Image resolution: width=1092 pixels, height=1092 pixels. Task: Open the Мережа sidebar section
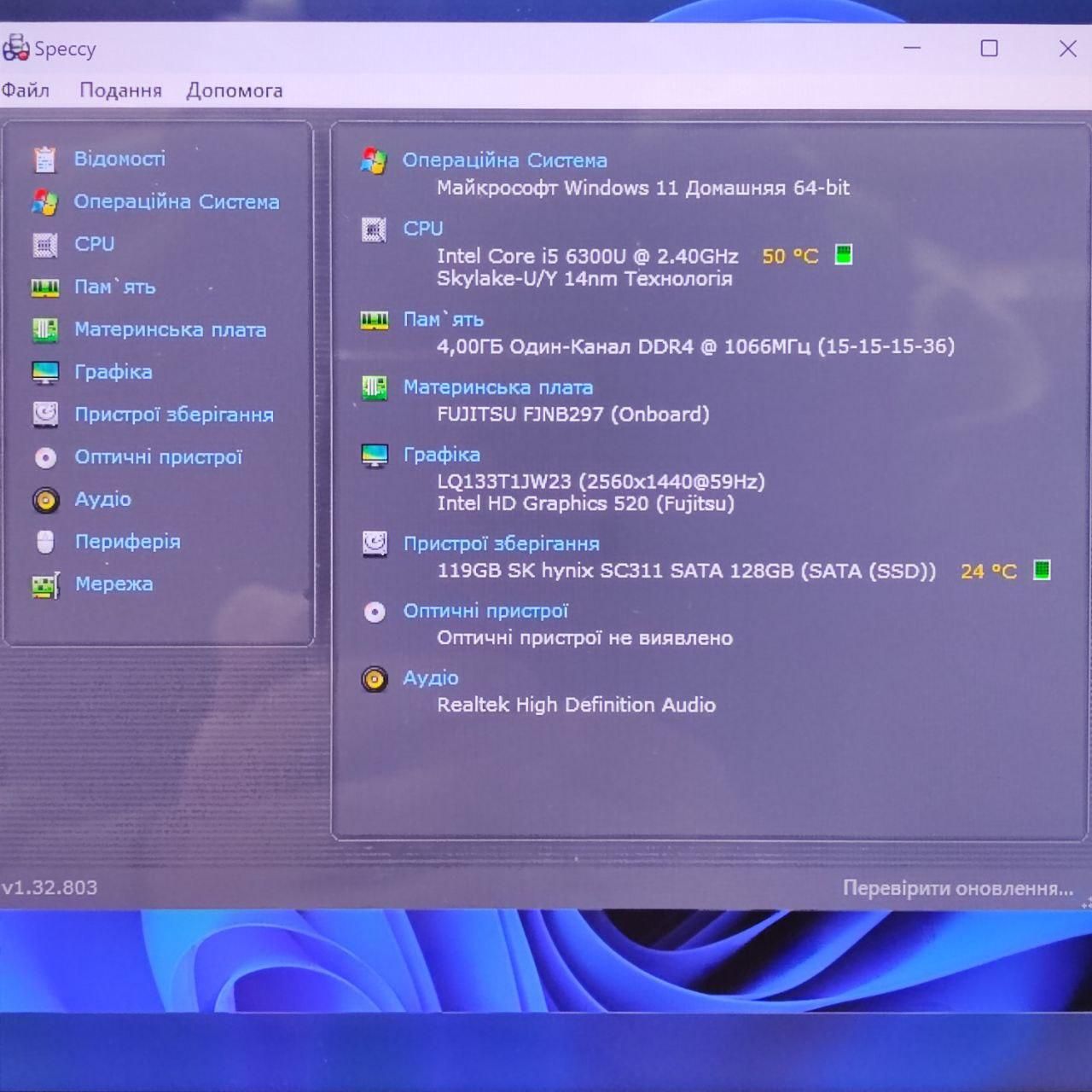[x=114, y=584]
